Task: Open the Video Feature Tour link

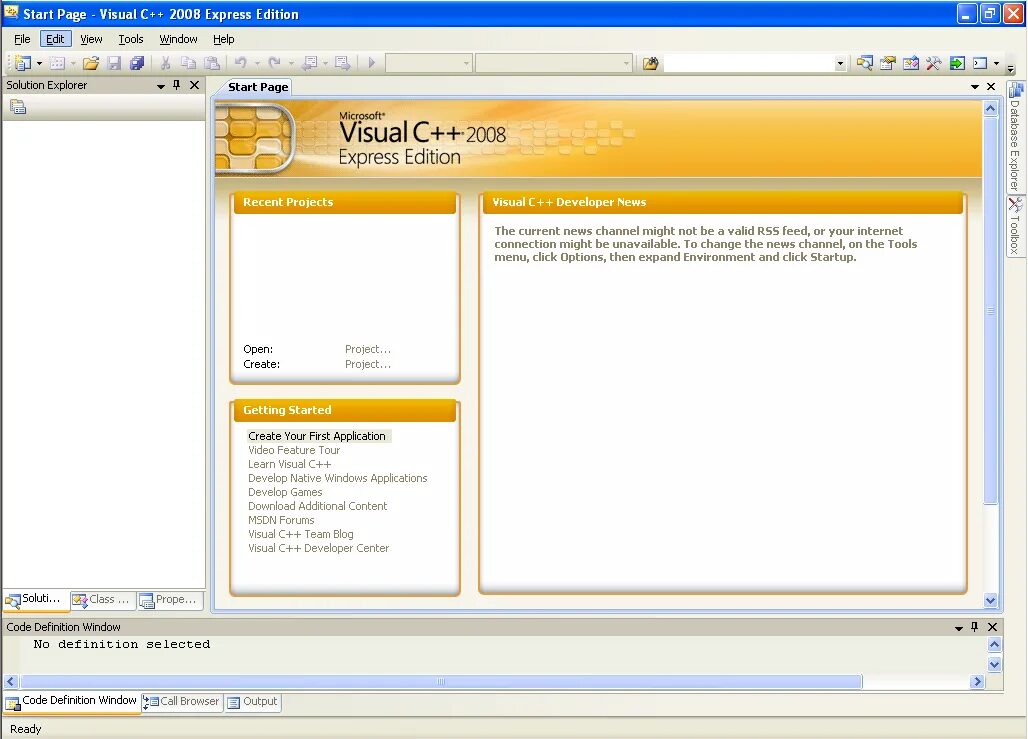Action: click(294, 450)
